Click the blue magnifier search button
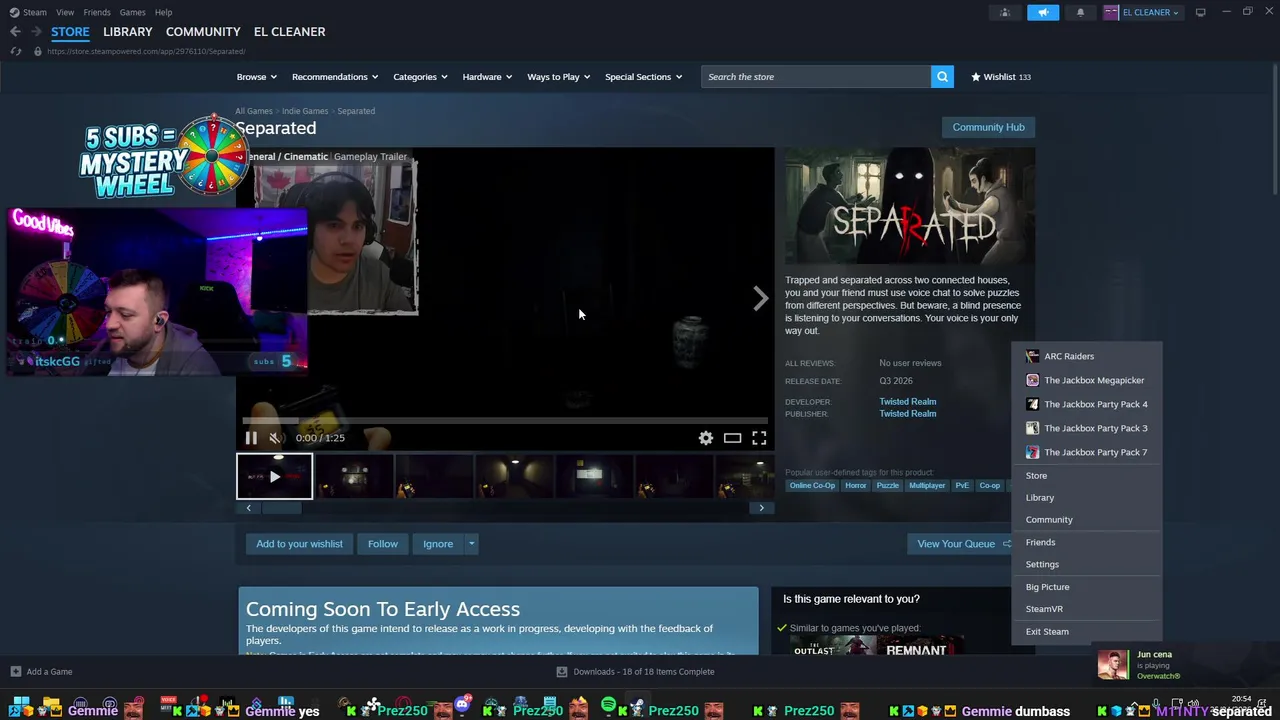This screenshot has width=1280, height=720. click(942, 77)
